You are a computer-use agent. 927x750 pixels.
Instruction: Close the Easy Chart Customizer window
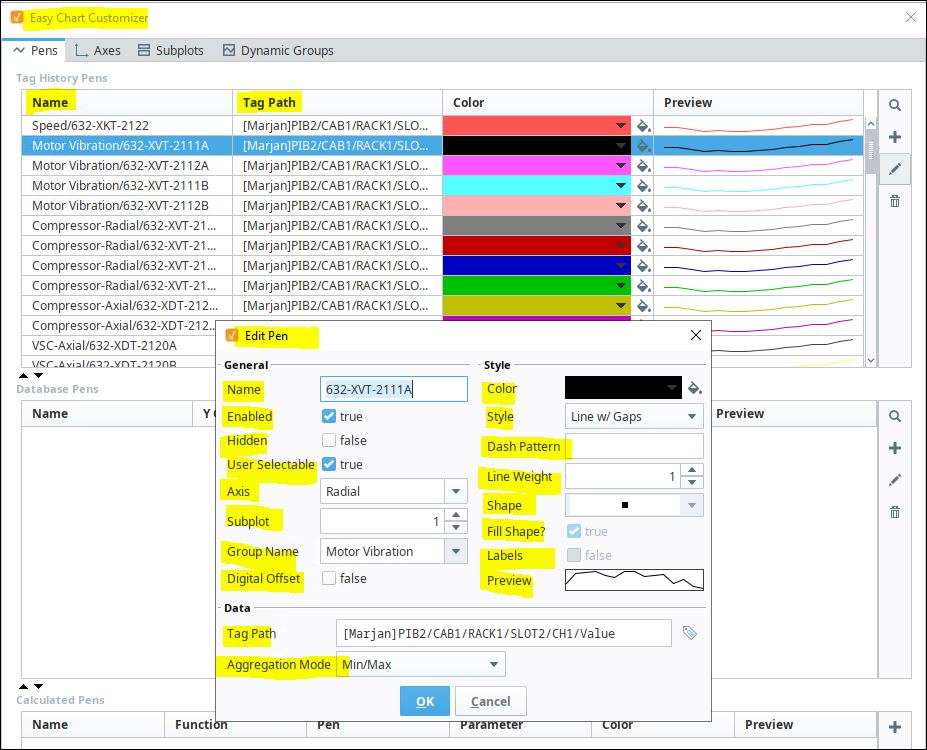tap(910, 17)
